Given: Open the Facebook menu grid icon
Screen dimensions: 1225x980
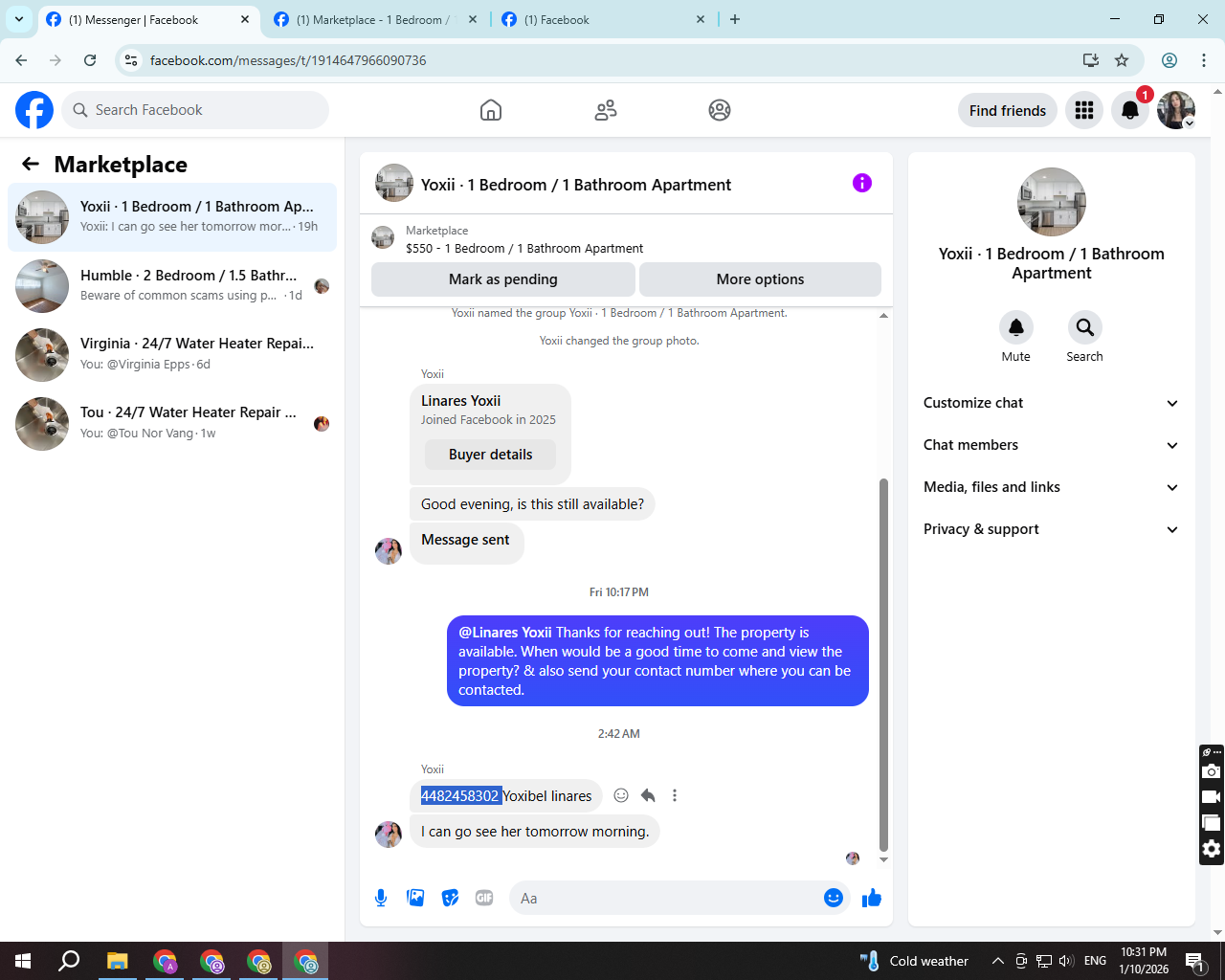Looking at the screenshot, I should [1084, 110].
